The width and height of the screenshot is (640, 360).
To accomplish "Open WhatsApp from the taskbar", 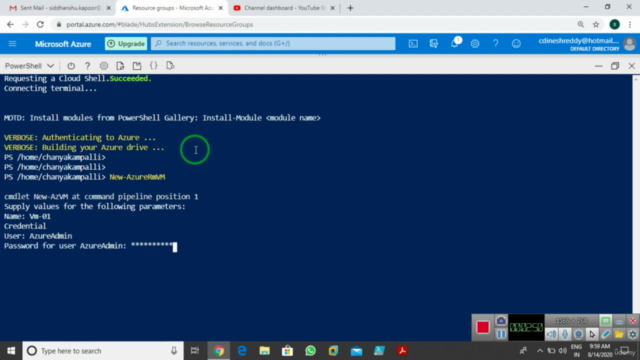I will [x=310, y=351].
